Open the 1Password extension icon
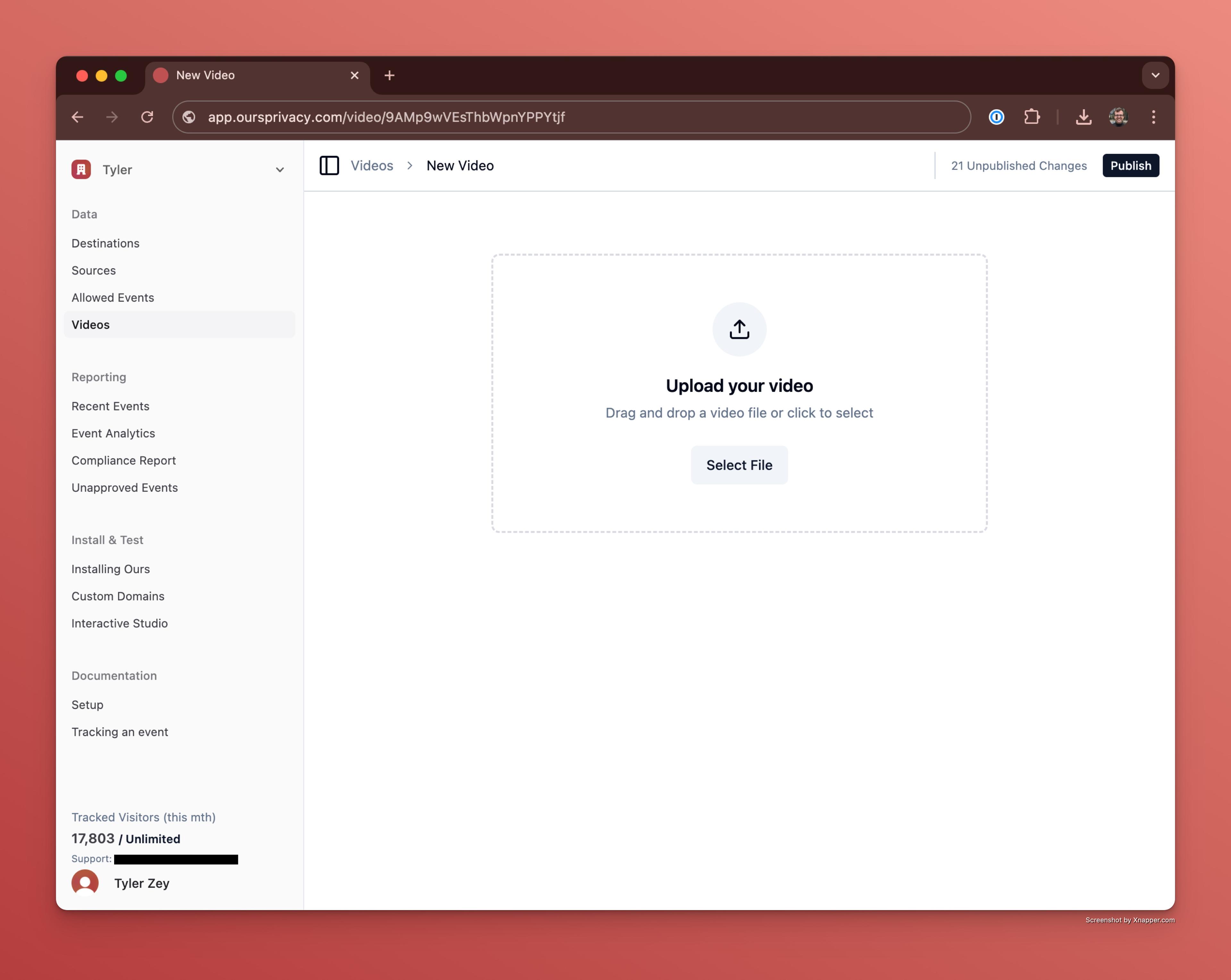This screenshot has height=980, width=1231. point(996,117)
